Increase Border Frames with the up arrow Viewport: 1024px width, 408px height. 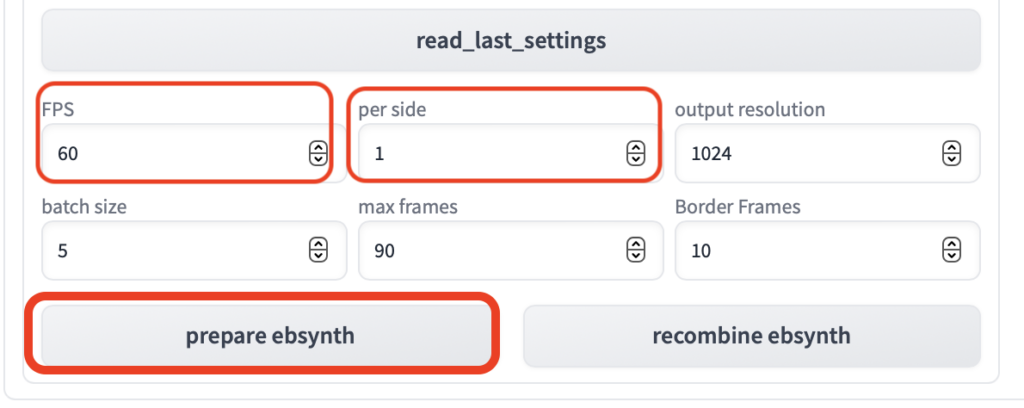[x=952, y=245]
